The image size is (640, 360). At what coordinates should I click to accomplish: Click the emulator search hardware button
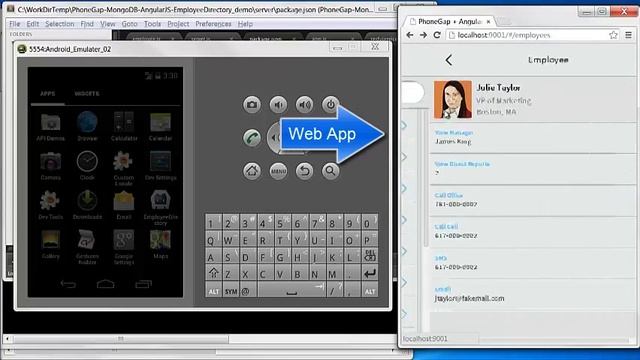coord(330,171)
